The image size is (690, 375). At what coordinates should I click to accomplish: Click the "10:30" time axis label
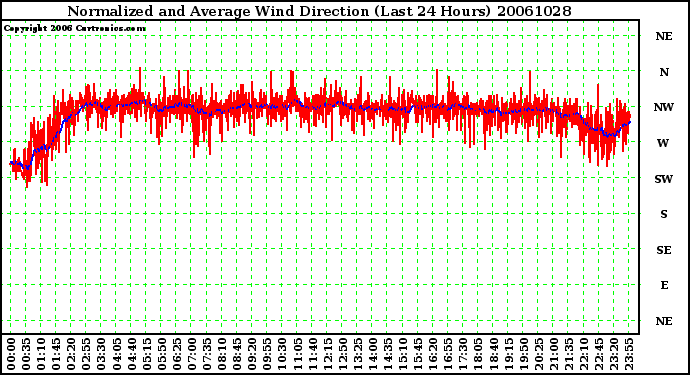tap(282, 354)
